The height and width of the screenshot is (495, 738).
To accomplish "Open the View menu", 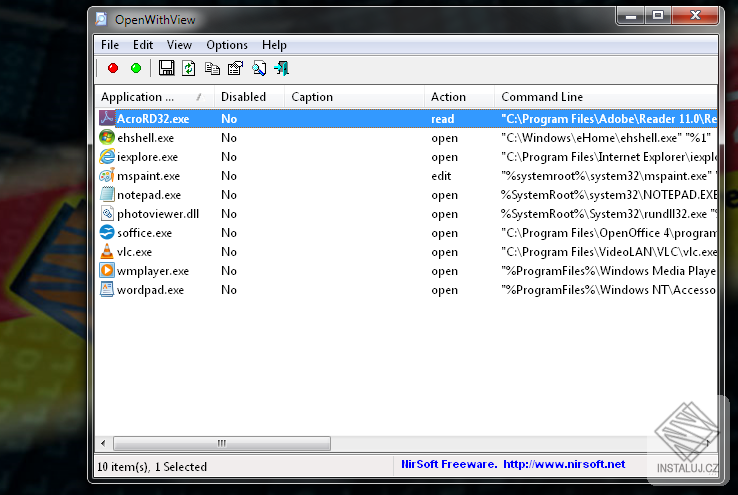I will point(179,45).
